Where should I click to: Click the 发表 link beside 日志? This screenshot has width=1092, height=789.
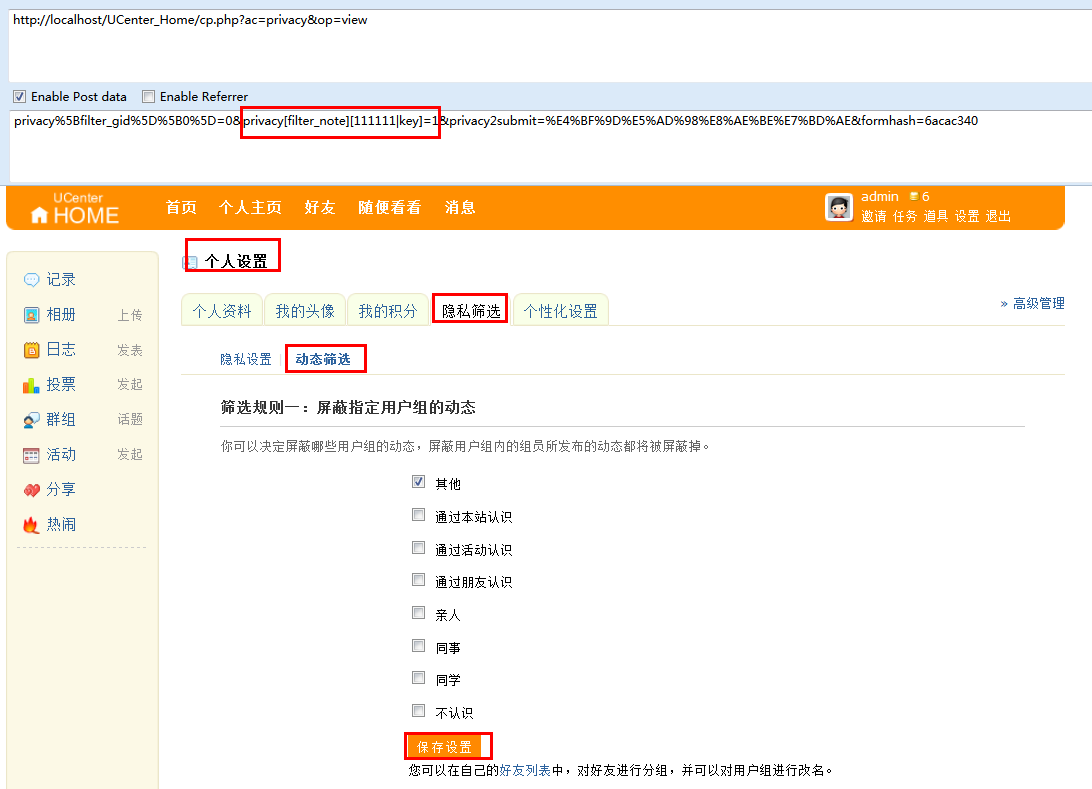coord(130,350)
